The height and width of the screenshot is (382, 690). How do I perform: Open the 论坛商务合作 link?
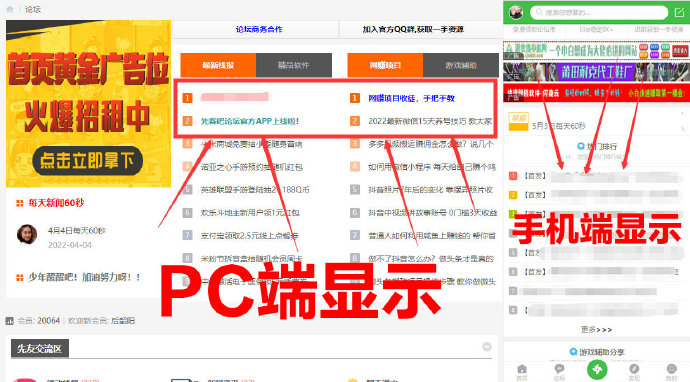[259, 29]
